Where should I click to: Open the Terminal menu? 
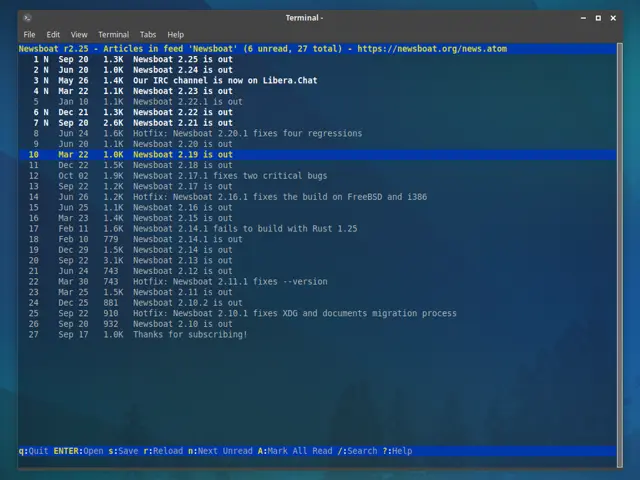click(113, 35)
